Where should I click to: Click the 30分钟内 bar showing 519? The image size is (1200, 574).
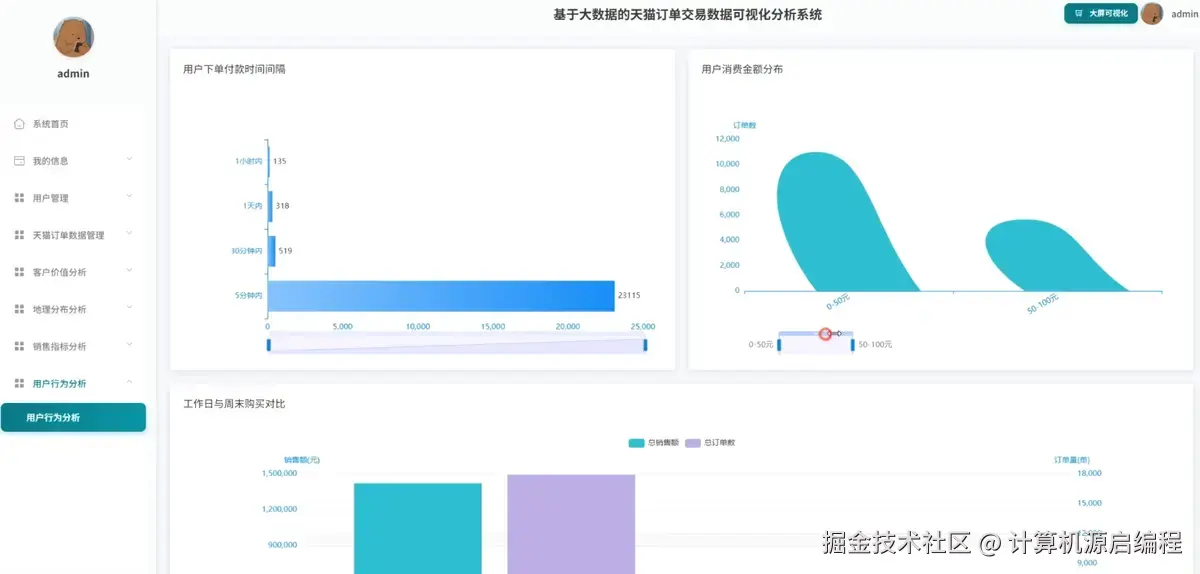point(272,251)
